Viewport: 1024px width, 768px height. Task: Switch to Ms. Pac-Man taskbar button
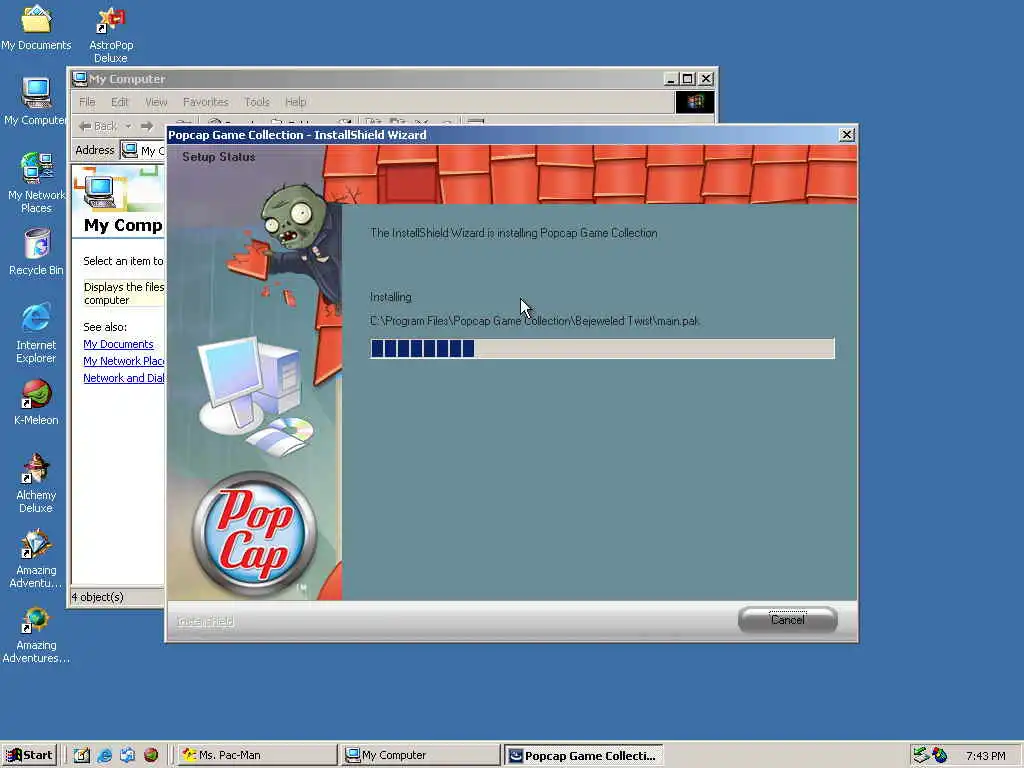pyautogui.click(x=257, y=755)
